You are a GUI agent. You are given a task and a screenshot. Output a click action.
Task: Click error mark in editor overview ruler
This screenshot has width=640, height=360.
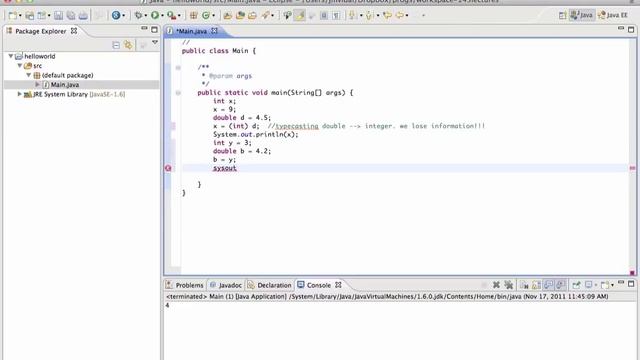(x=632, y=168)
